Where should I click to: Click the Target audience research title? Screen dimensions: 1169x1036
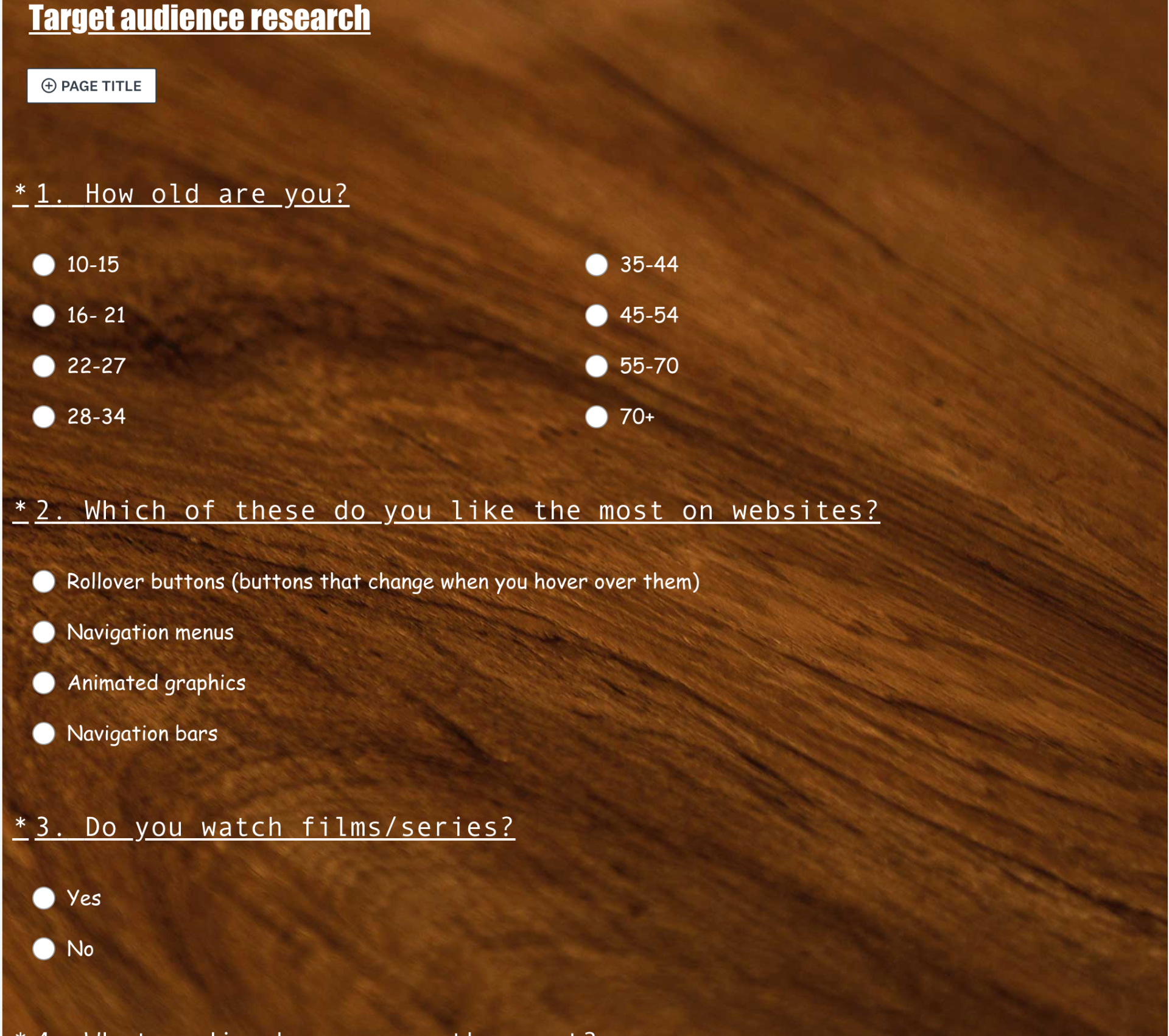pyautogui.click(x=199, y=18)
